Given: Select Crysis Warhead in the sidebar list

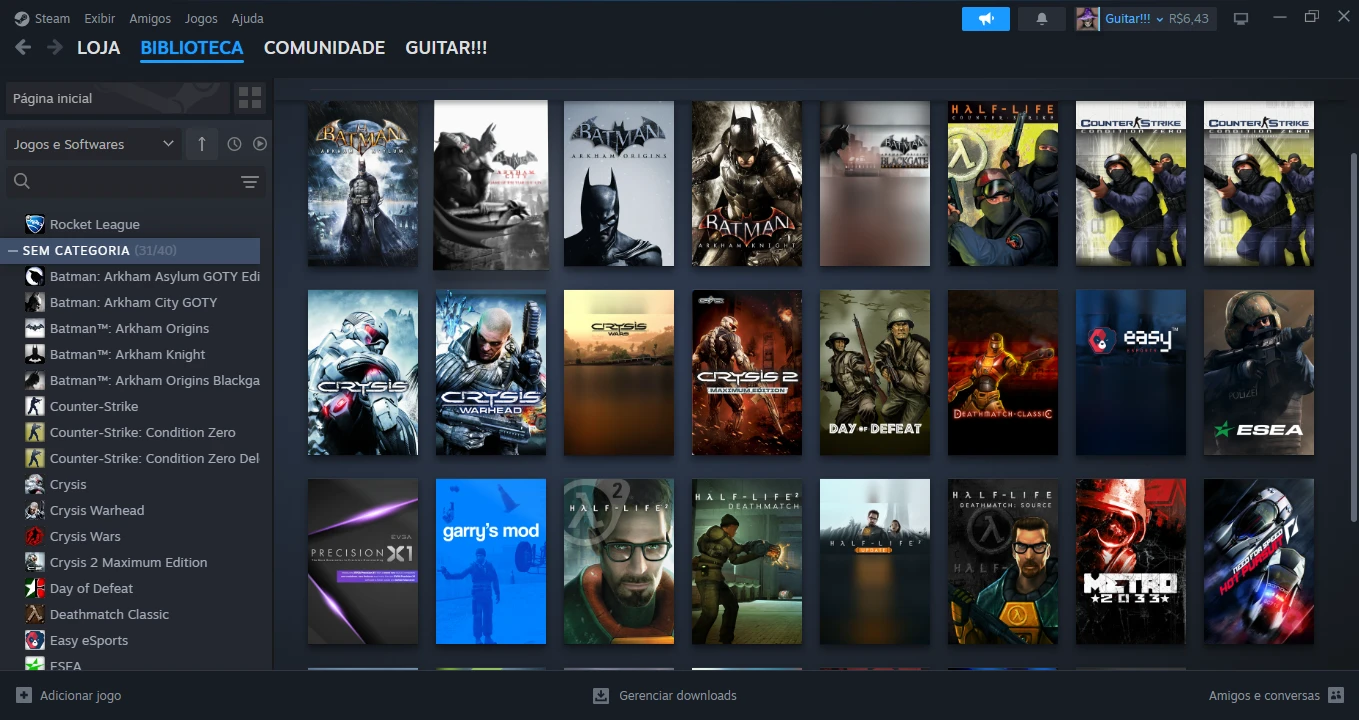Looking at the screenshot, I should pos(141,510).
